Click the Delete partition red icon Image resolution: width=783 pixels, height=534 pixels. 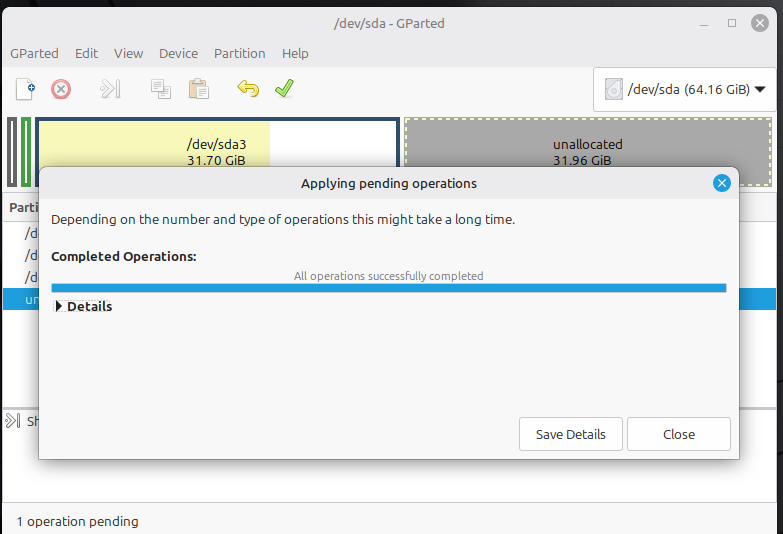pos(61,89)
